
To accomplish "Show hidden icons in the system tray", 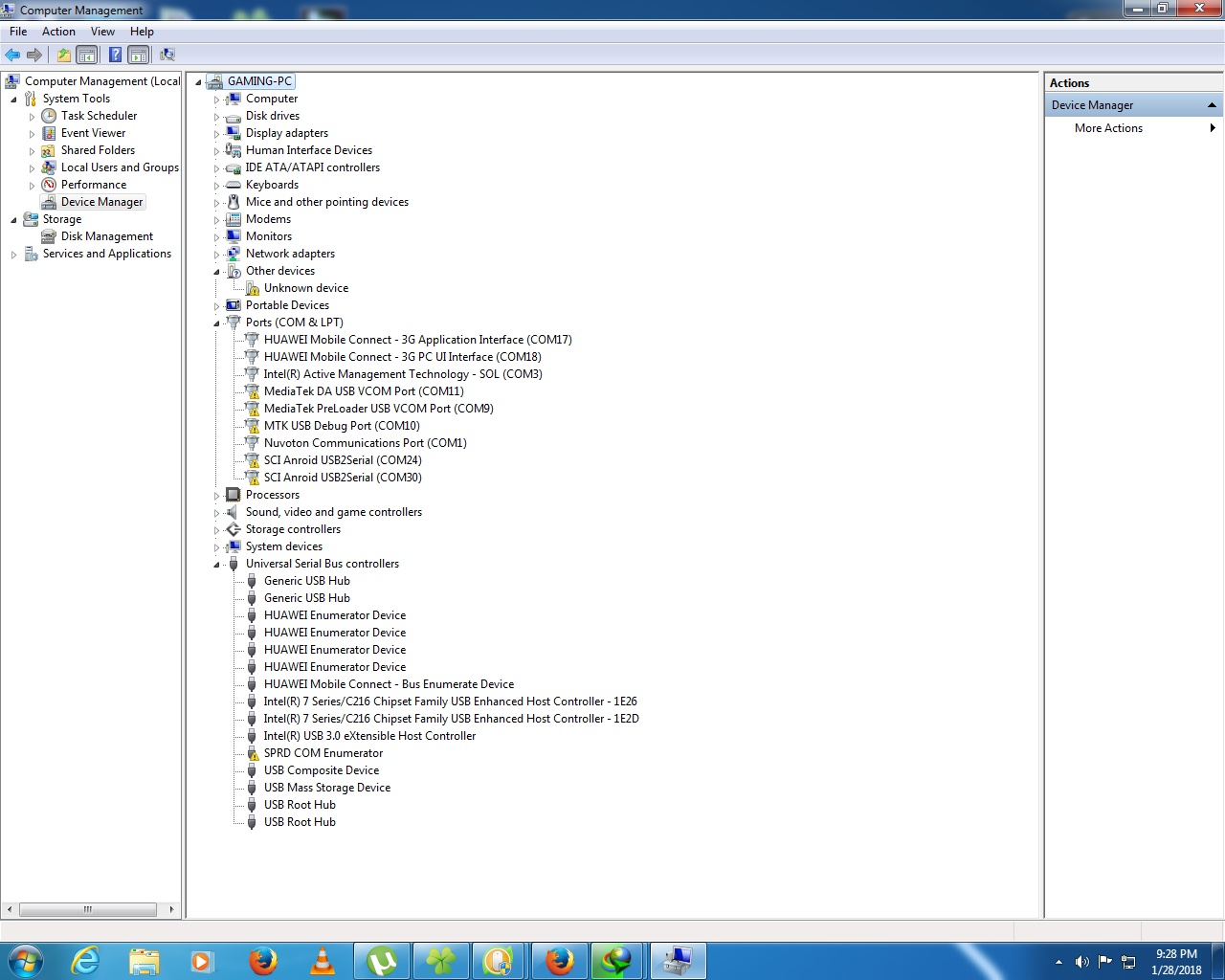I will pyautogui.click(x=1058, y=962).
